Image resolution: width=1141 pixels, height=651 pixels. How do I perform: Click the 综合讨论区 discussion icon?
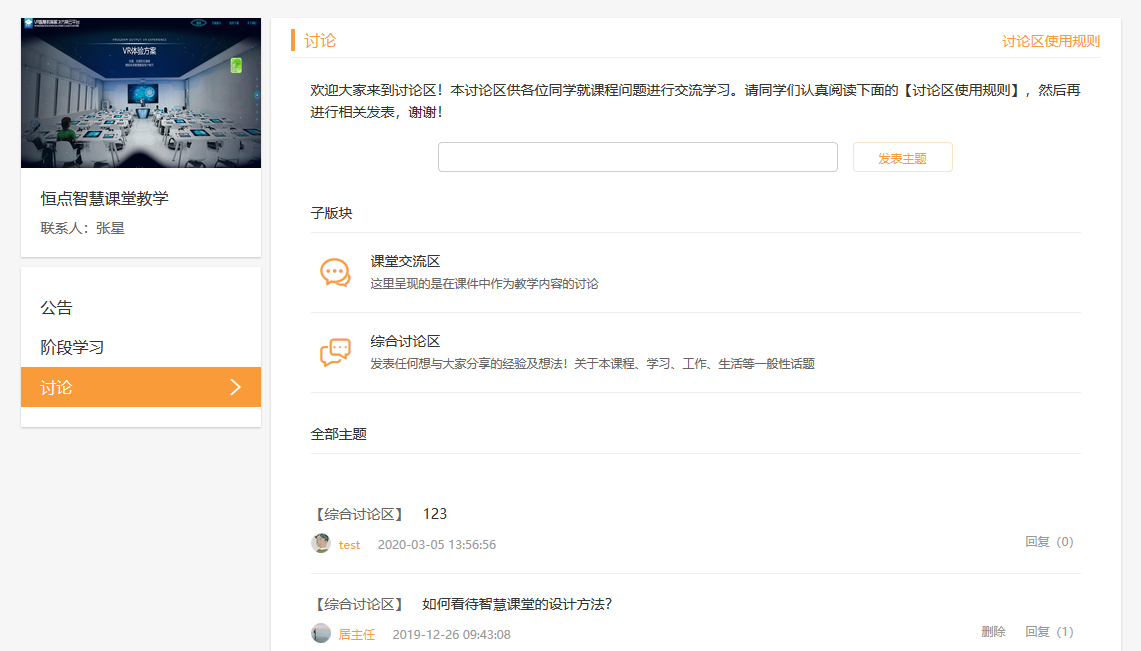point(335,352)
